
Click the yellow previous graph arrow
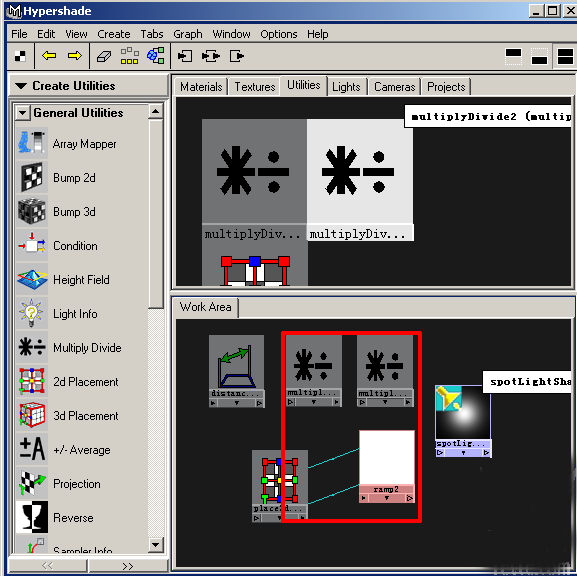click(x=49, y=56)
